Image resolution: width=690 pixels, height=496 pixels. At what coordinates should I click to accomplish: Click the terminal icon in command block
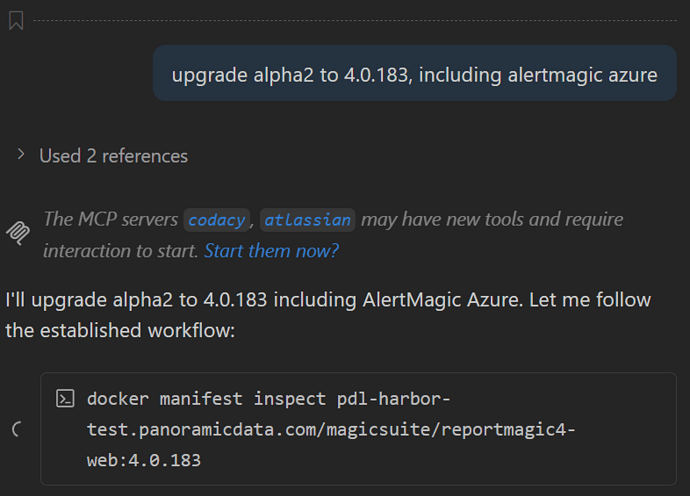click(x=65, y=399)
